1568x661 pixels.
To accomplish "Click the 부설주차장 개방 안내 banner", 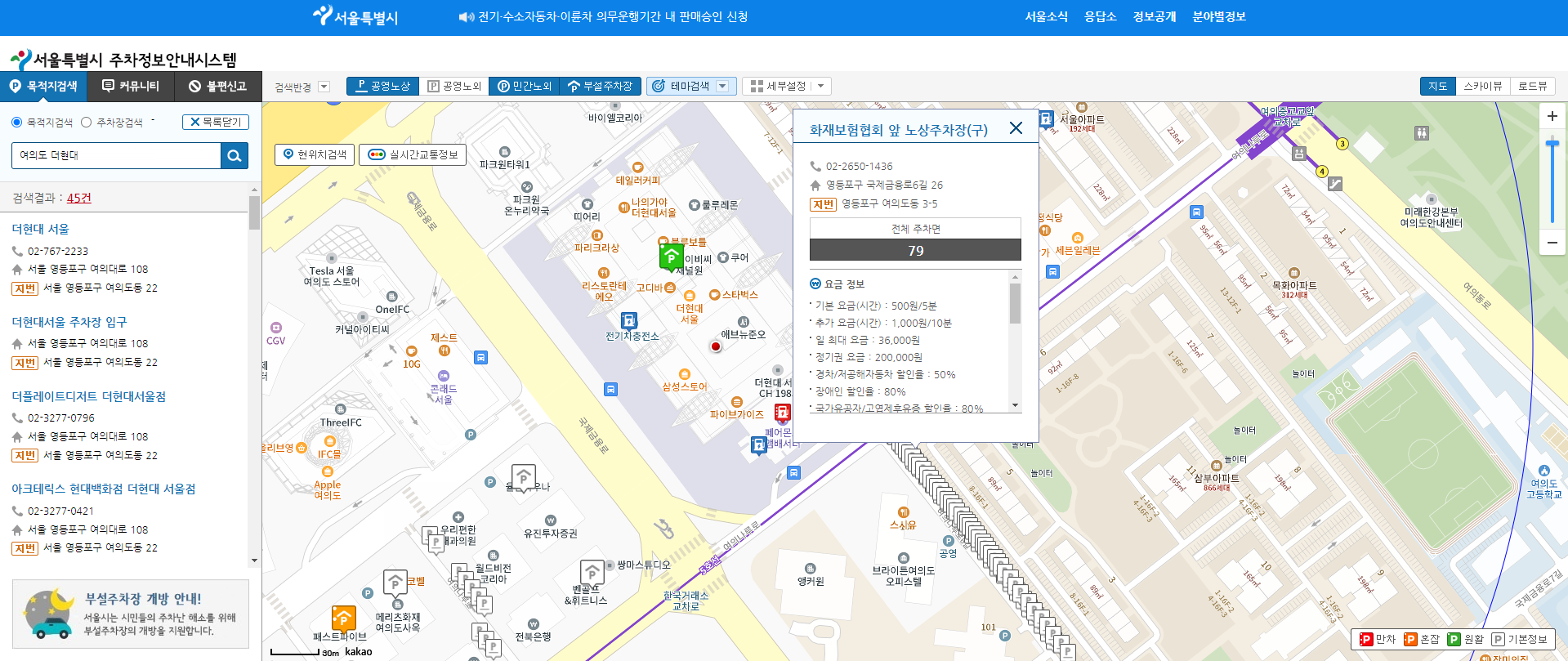I will 131,614.
